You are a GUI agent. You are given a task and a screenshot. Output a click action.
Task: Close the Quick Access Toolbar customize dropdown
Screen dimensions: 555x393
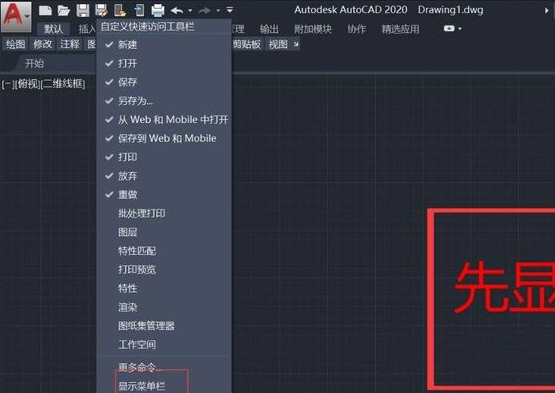pyautogui.click(x=230, y=10)
